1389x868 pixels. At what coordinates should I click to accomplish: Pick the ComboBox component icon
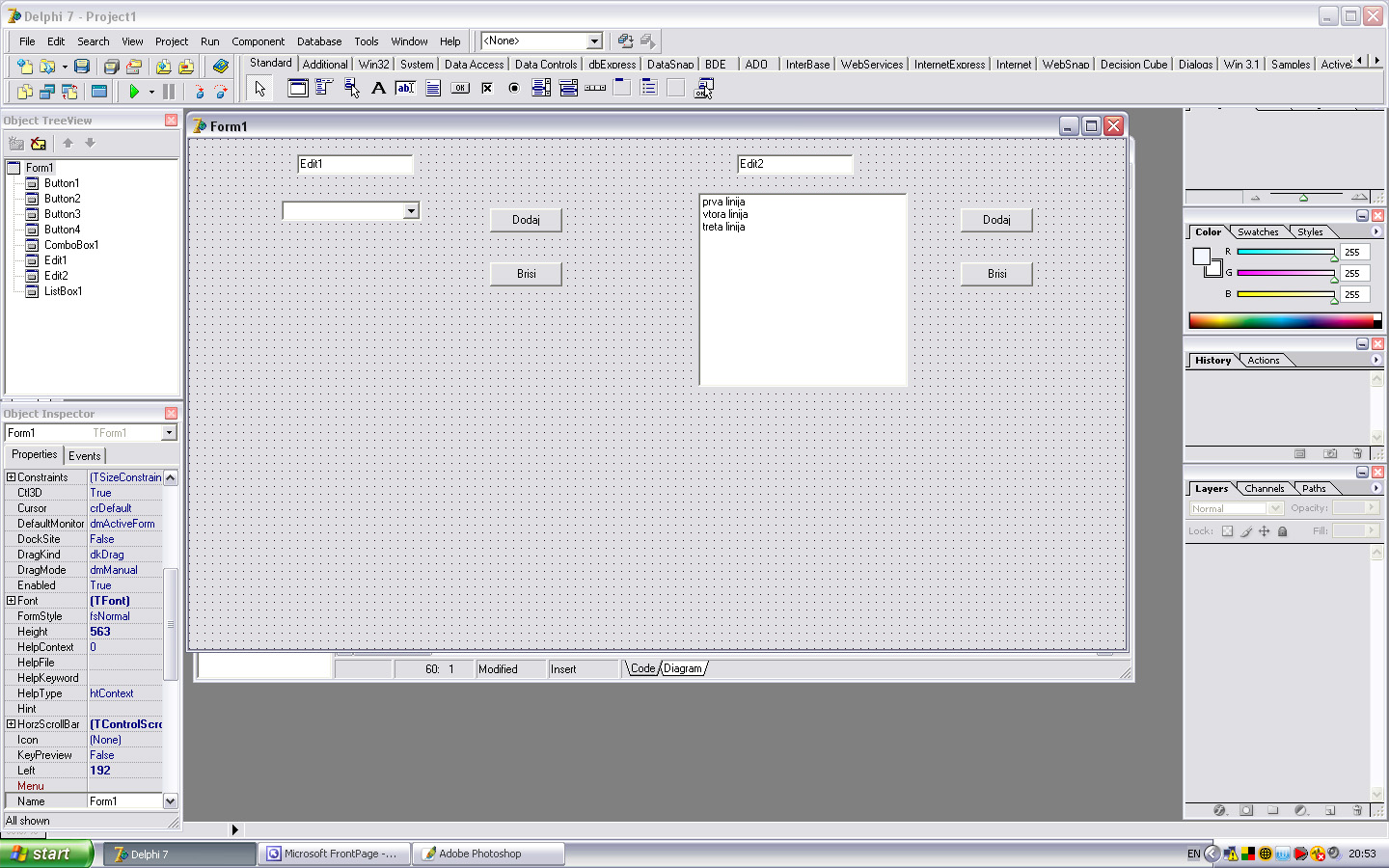[x=568, y=88]
